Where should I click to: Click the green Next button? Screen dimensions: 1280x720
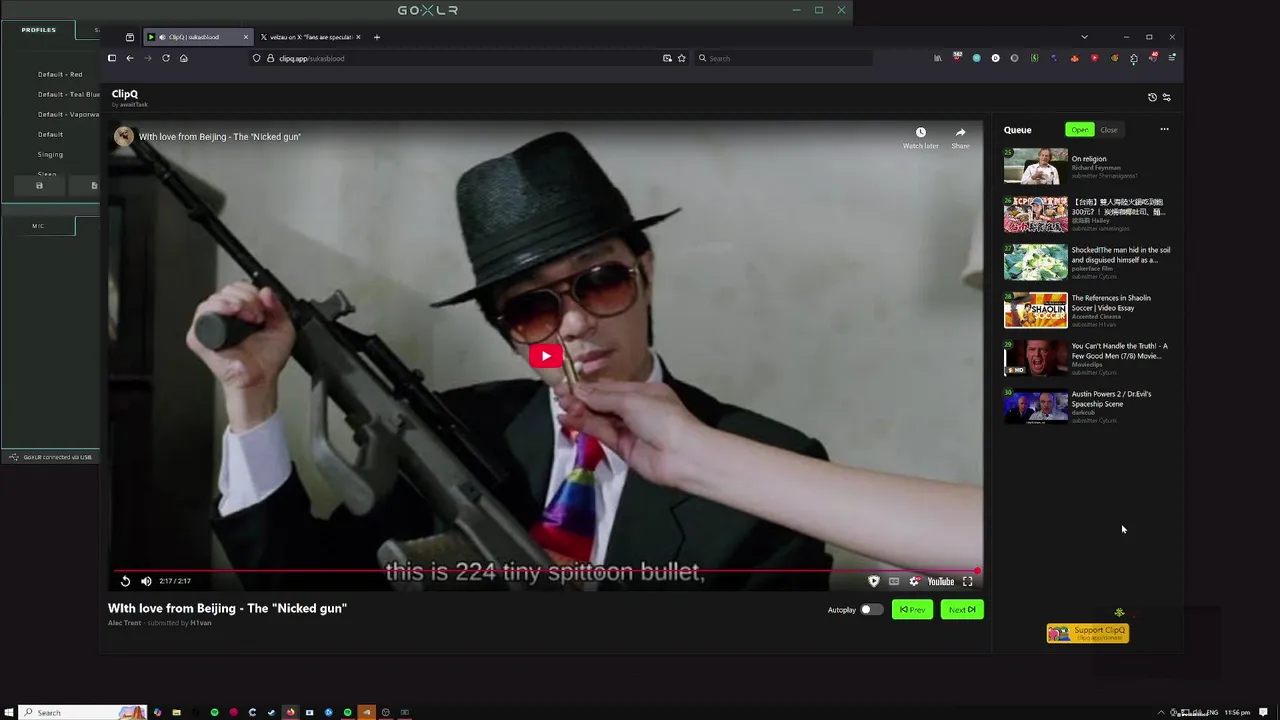(962, 610)
